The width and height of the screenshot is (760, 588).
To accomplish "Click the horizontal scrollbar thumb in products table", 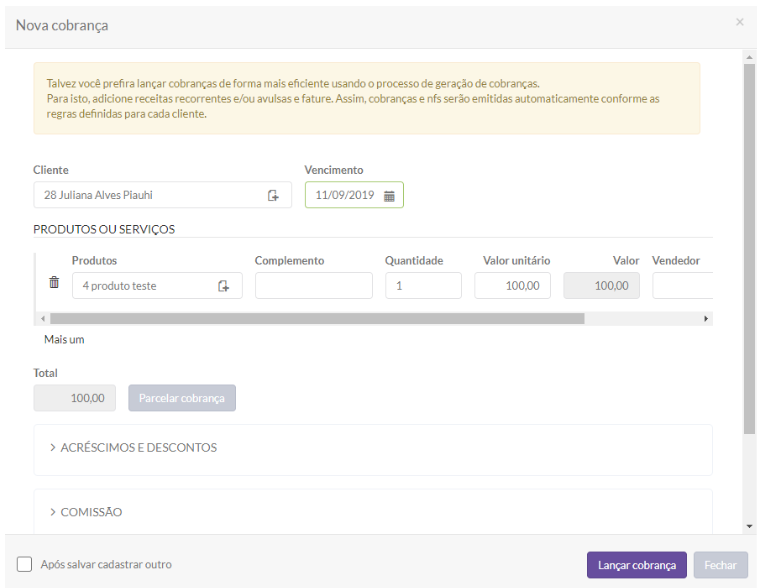I will (x=317, y=318).
